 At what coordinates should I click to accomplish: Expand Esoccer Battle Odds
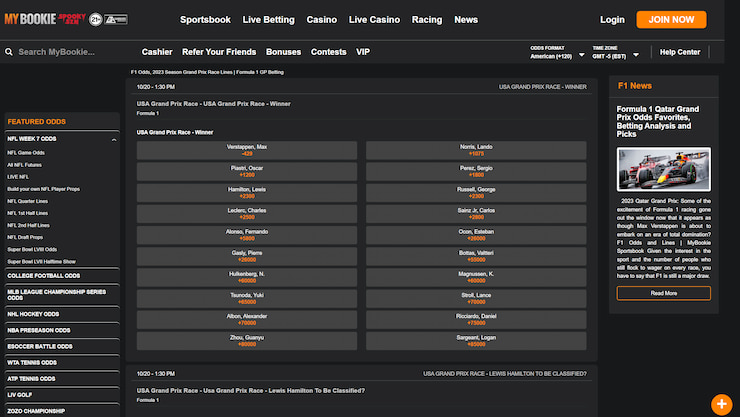(x=62, y=346)
